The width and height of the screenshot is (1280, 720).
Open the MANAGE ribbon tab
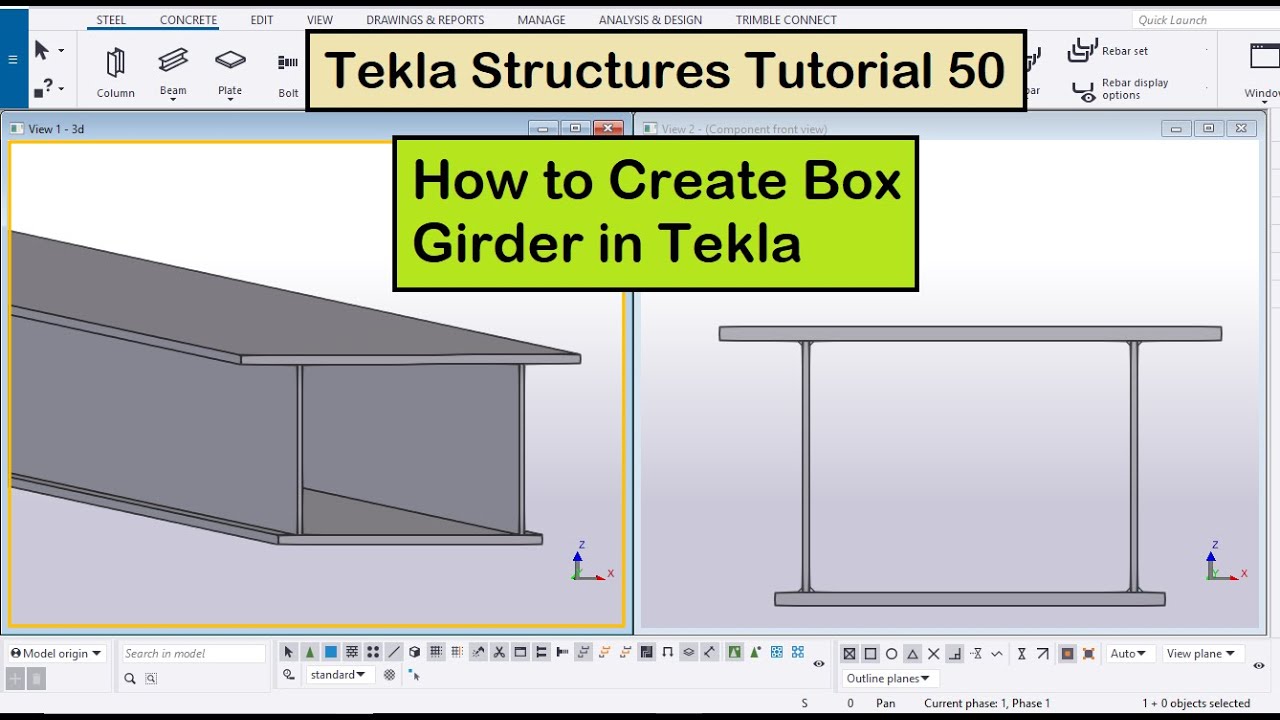(541, 20)
